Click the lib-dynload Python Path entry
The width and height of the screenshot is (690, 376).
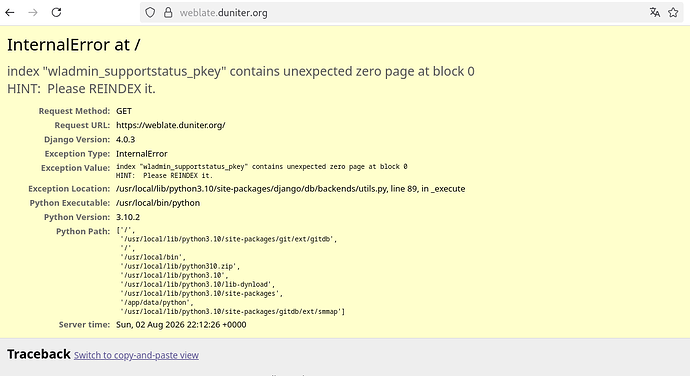coord(197,284)
